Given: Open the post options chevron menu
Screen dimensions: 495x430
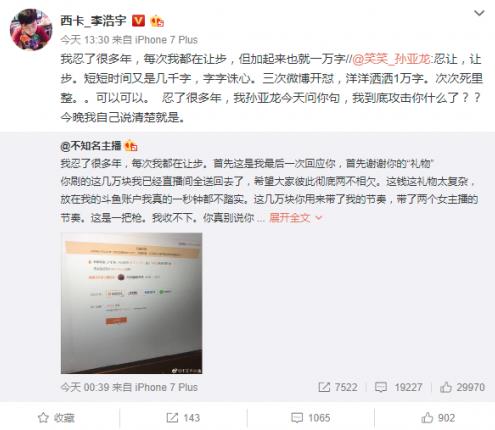Looking at the screenshot, I should point(479,14).
